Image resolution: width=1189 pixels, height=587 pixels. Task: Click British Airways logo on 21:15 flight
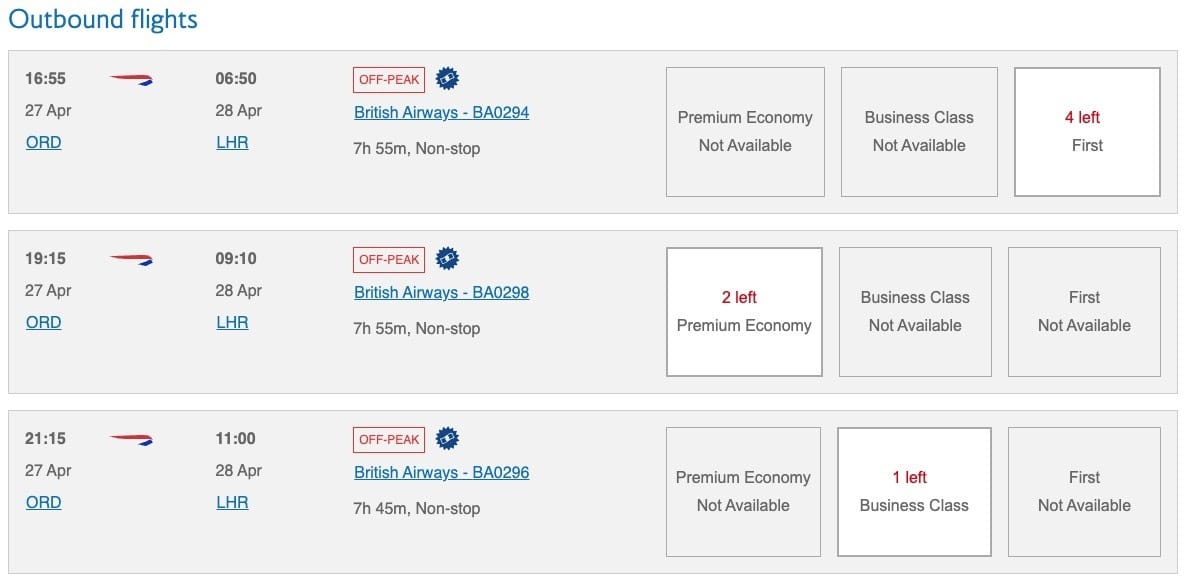(x=131, y=439)
